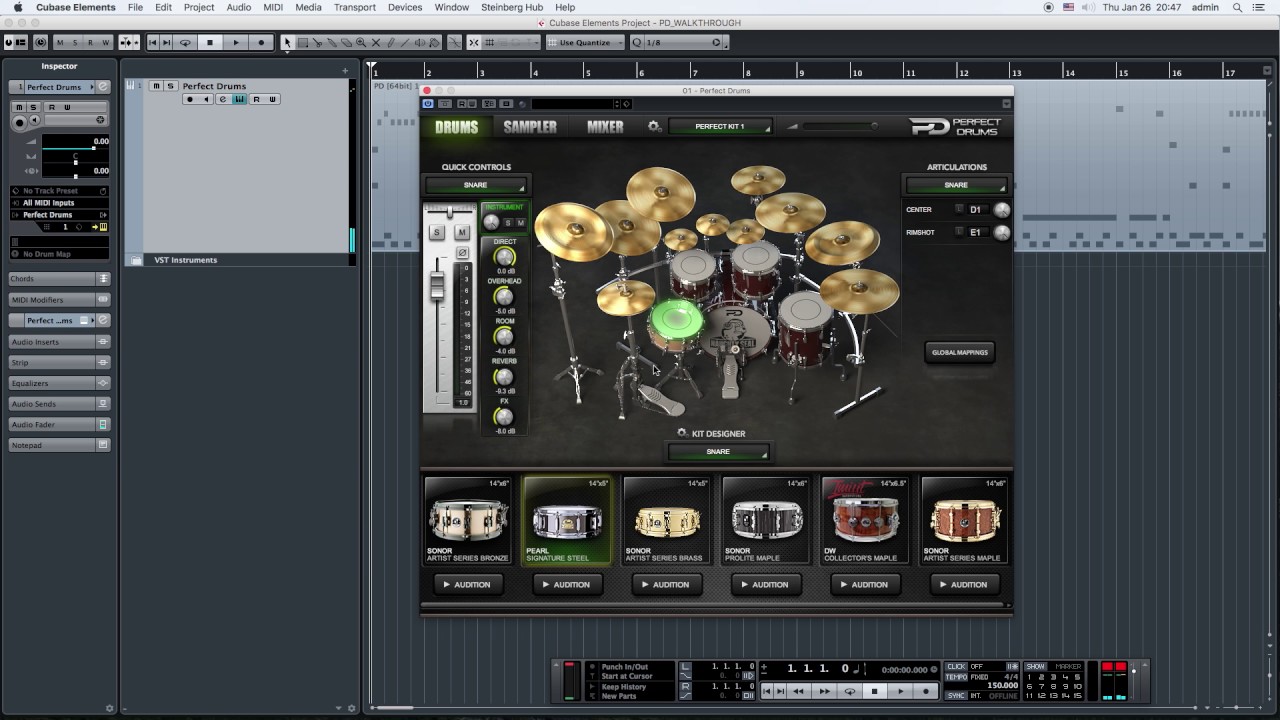This screenshot has width=1280, height=720.
Task: Open Kit Designer Snare dropdown
Action: point(718,452)
